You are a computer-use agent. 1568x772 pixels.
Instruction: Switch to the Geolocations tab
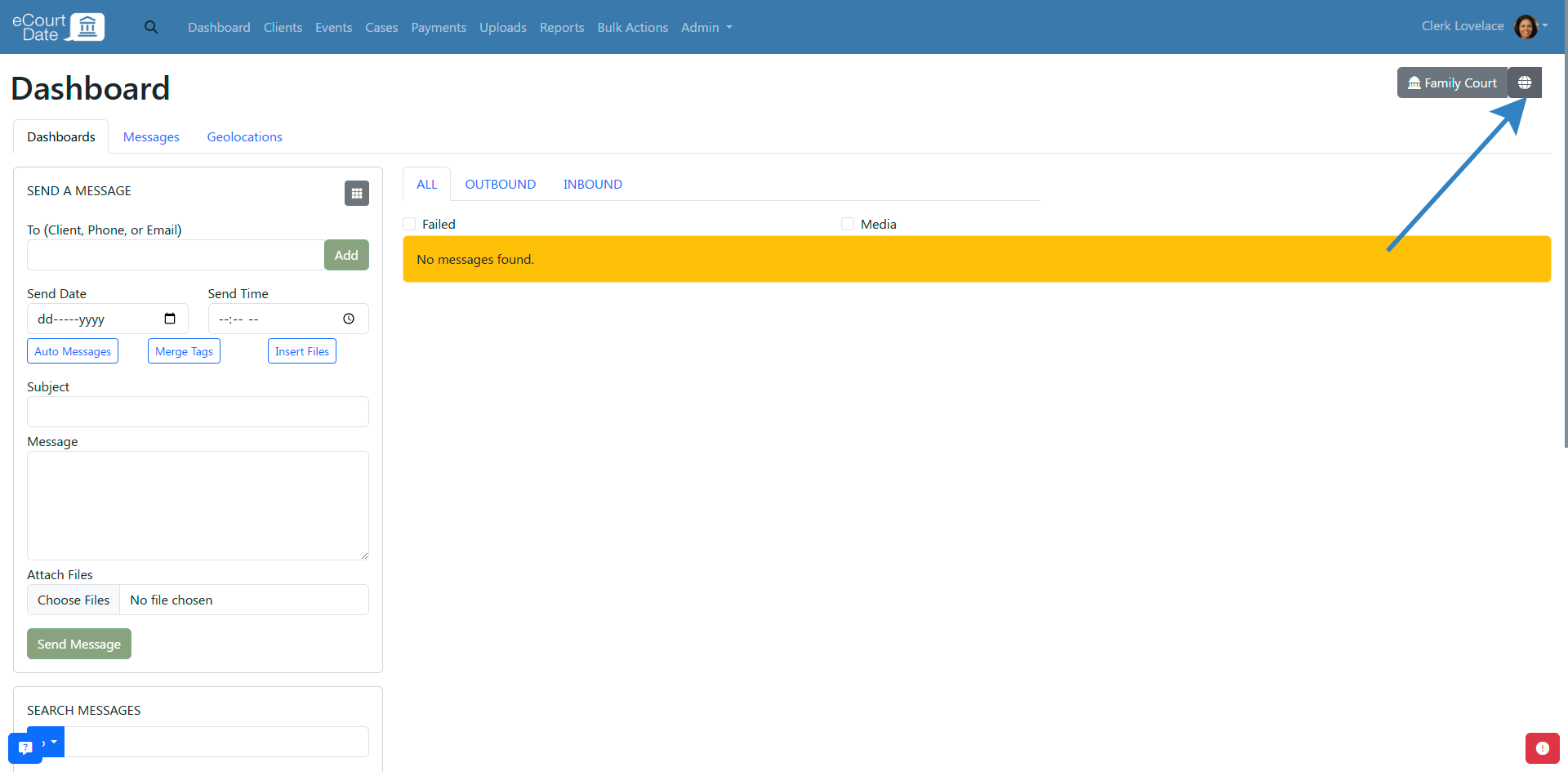tap(244, 136)
